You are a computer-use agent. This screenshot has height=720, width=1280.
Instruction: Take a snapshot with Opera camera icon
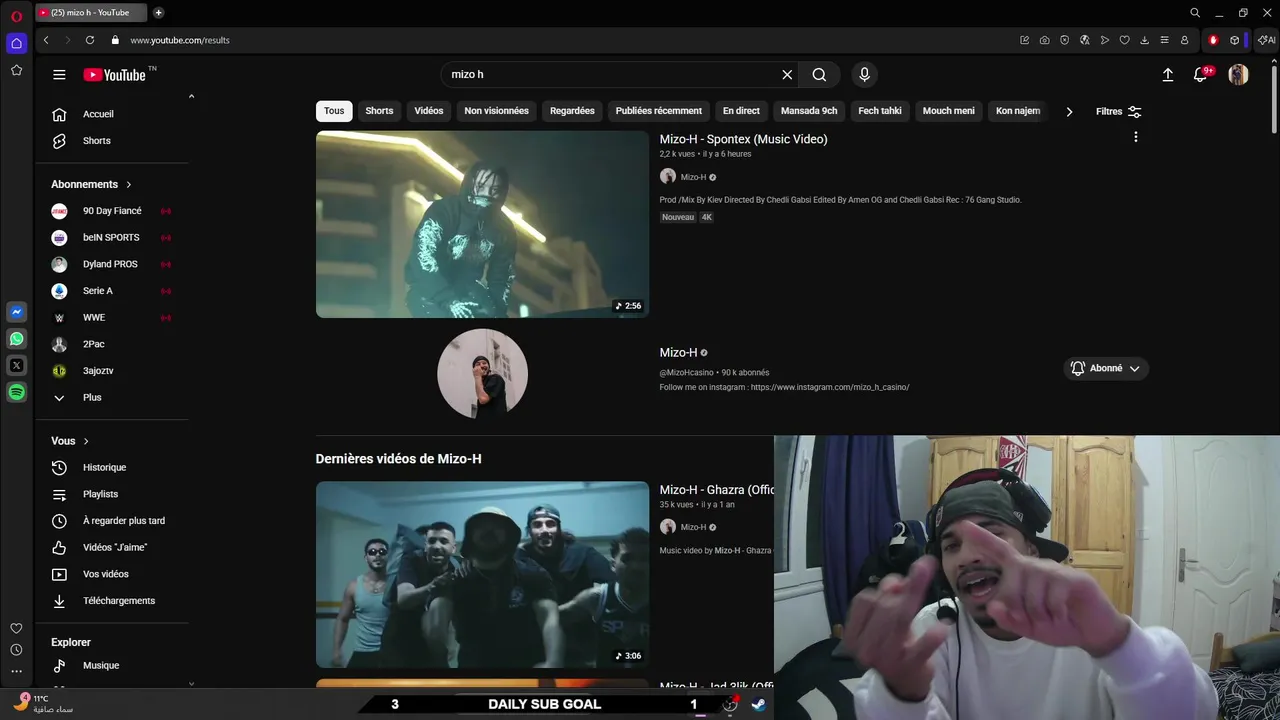[x=1044, y=40]
